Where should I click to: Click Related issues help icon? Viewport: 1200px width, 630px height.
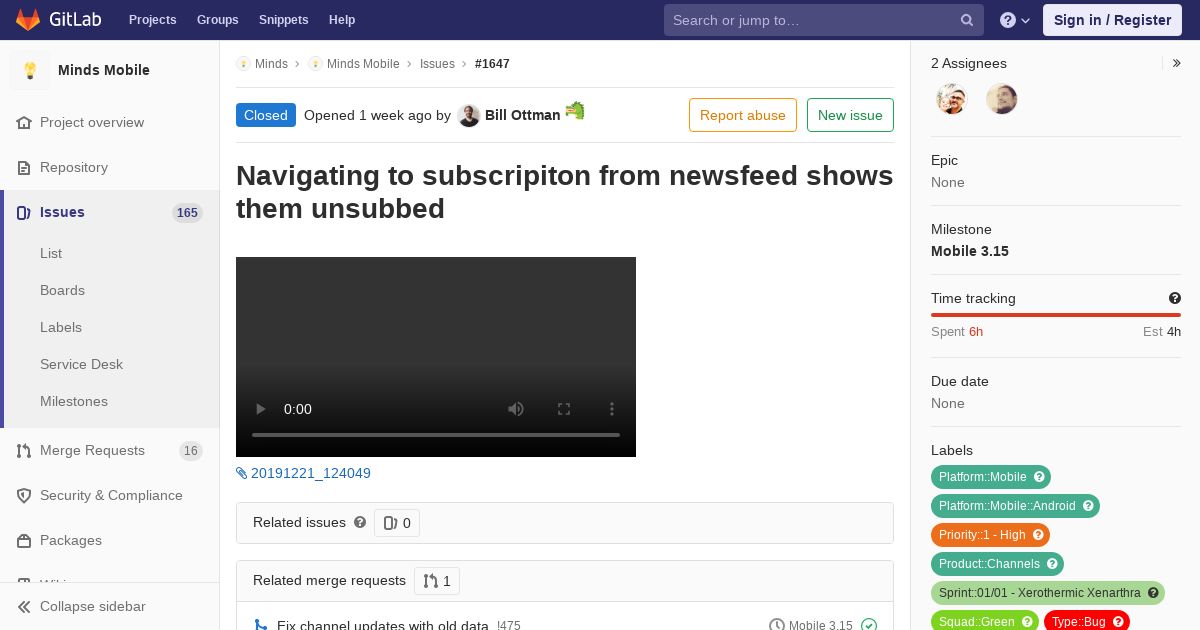point(360,522)
